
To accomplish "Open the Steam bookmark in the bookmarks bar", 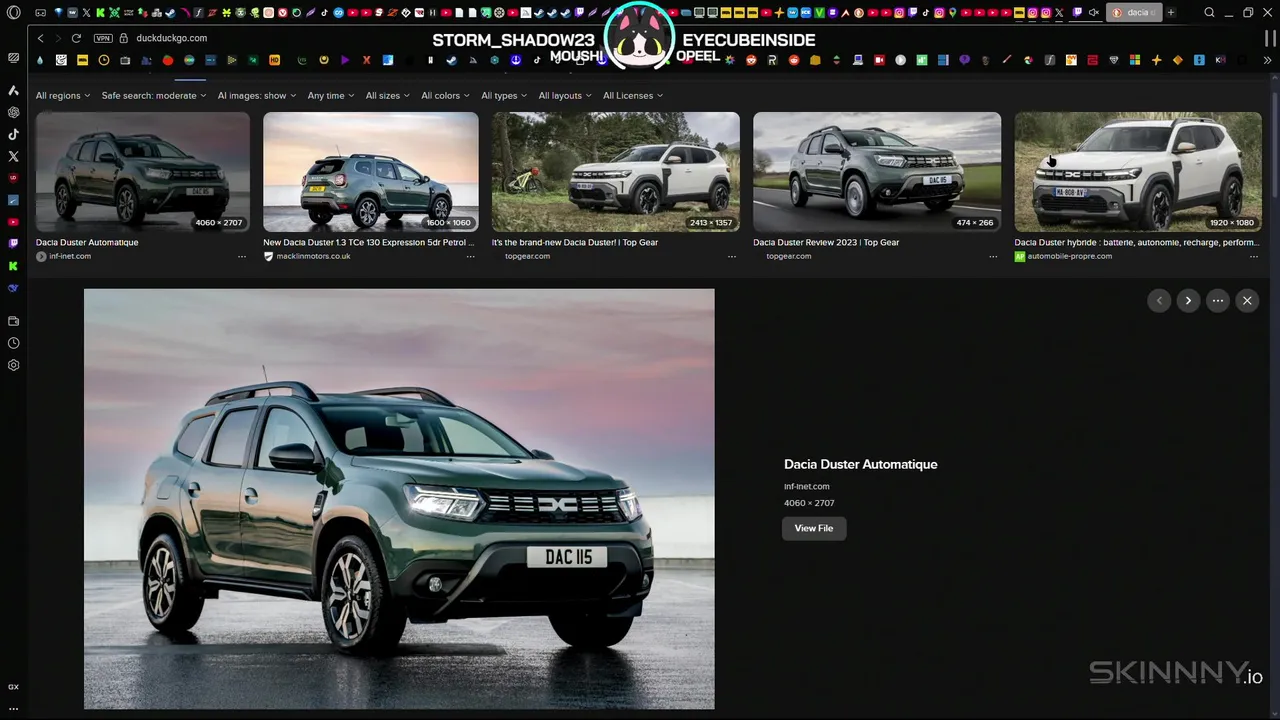I will [x=451, y=60].
